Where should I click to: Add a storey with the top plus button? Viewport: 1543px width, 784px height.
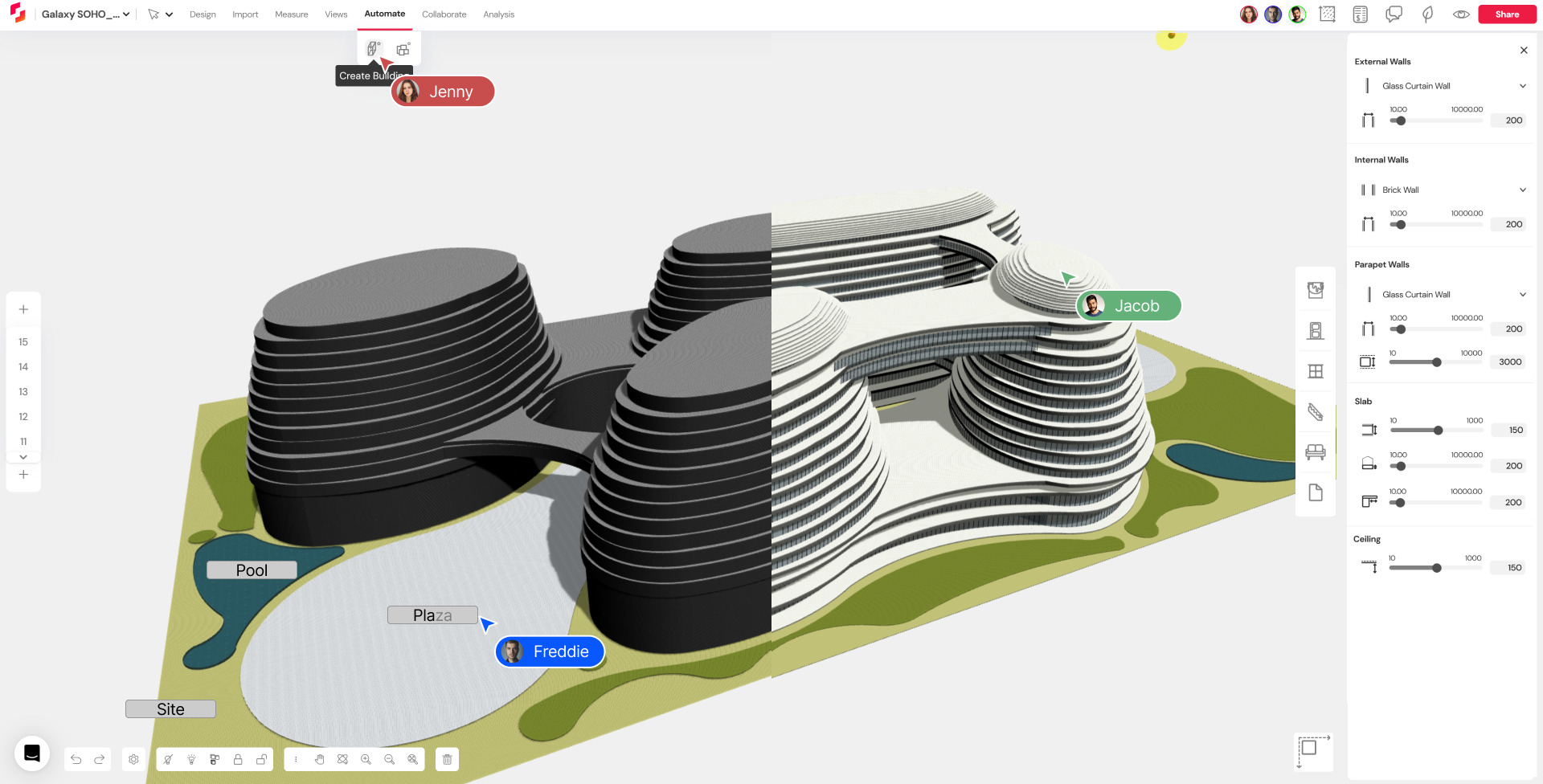click(x=23, y=309)
